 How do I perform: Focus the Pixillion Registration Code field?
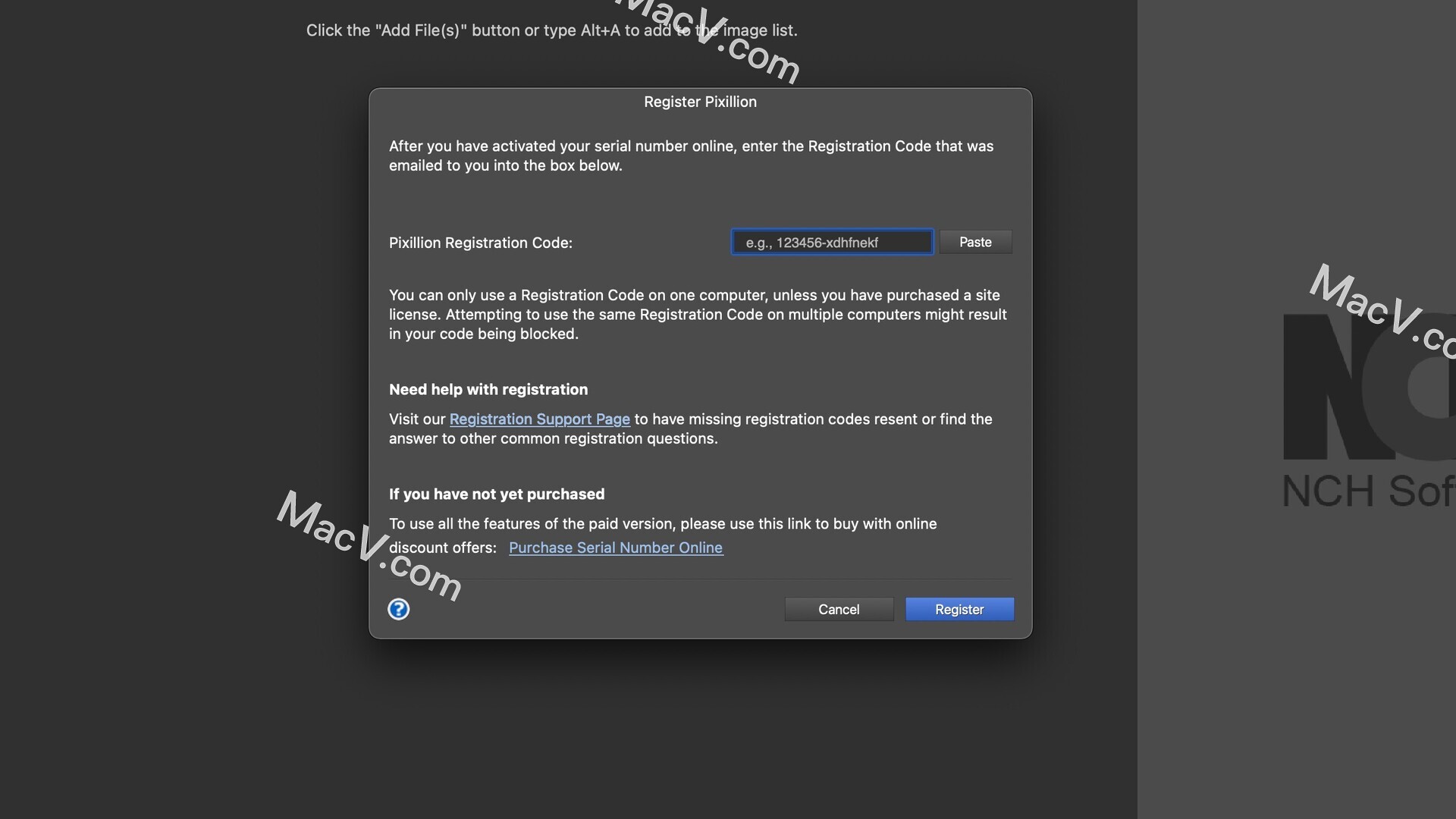(x=832, y=242)
